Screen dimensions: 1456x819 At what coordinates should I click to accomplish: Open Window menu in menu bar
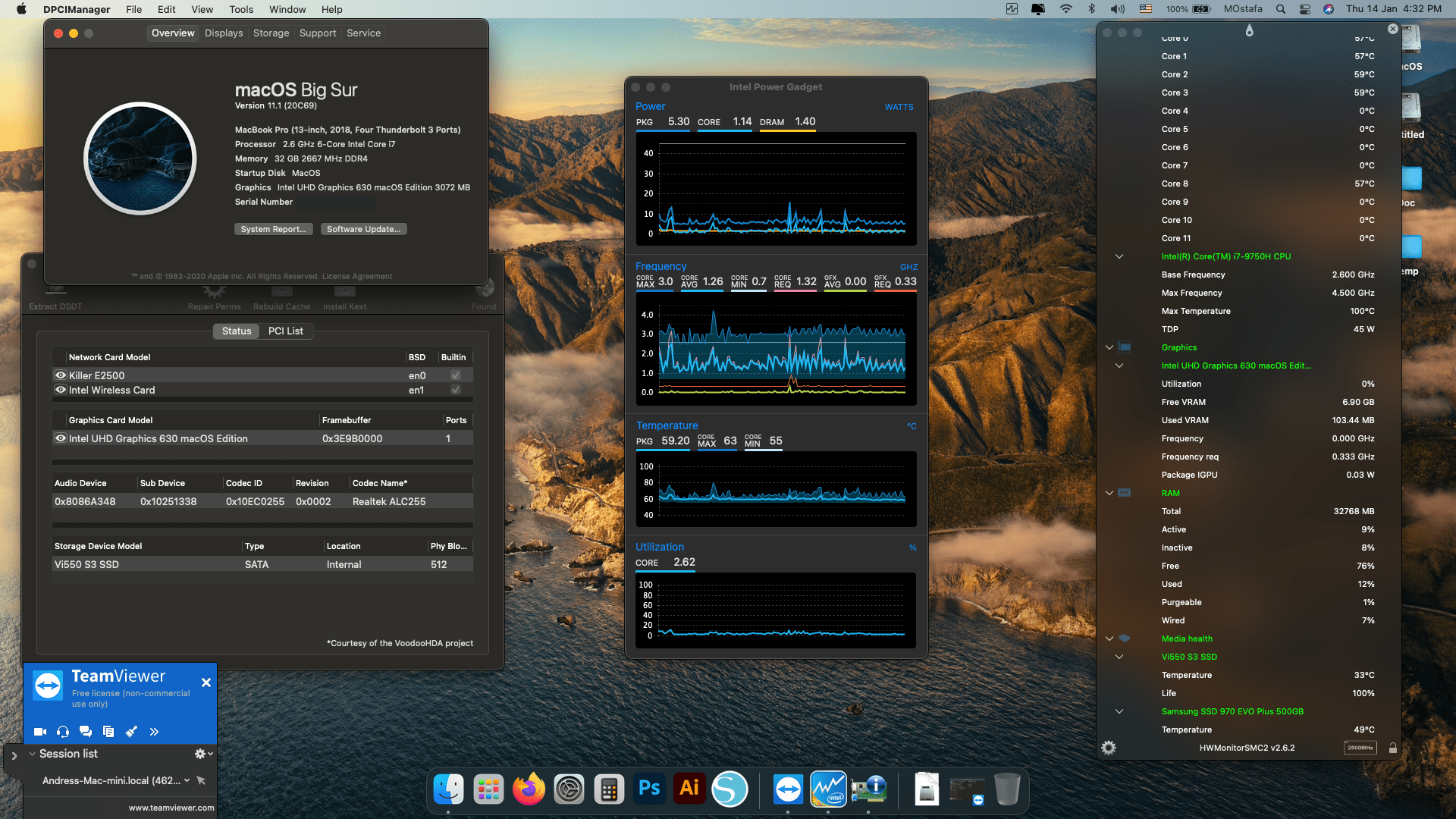click(x=287, y=9)
